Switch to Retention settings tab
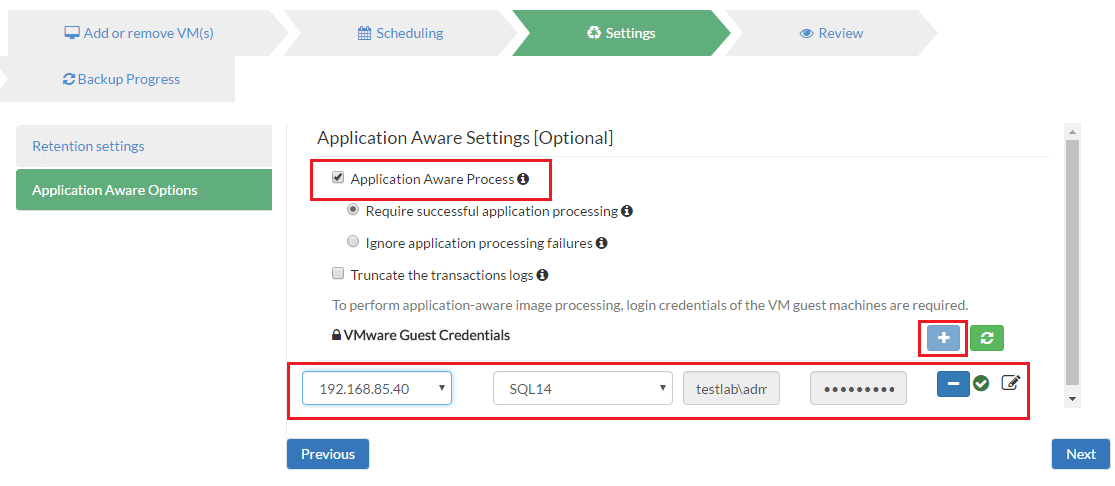Image resolution: width=1115 pixels, height=486 pixels. [x=144, y=146]
